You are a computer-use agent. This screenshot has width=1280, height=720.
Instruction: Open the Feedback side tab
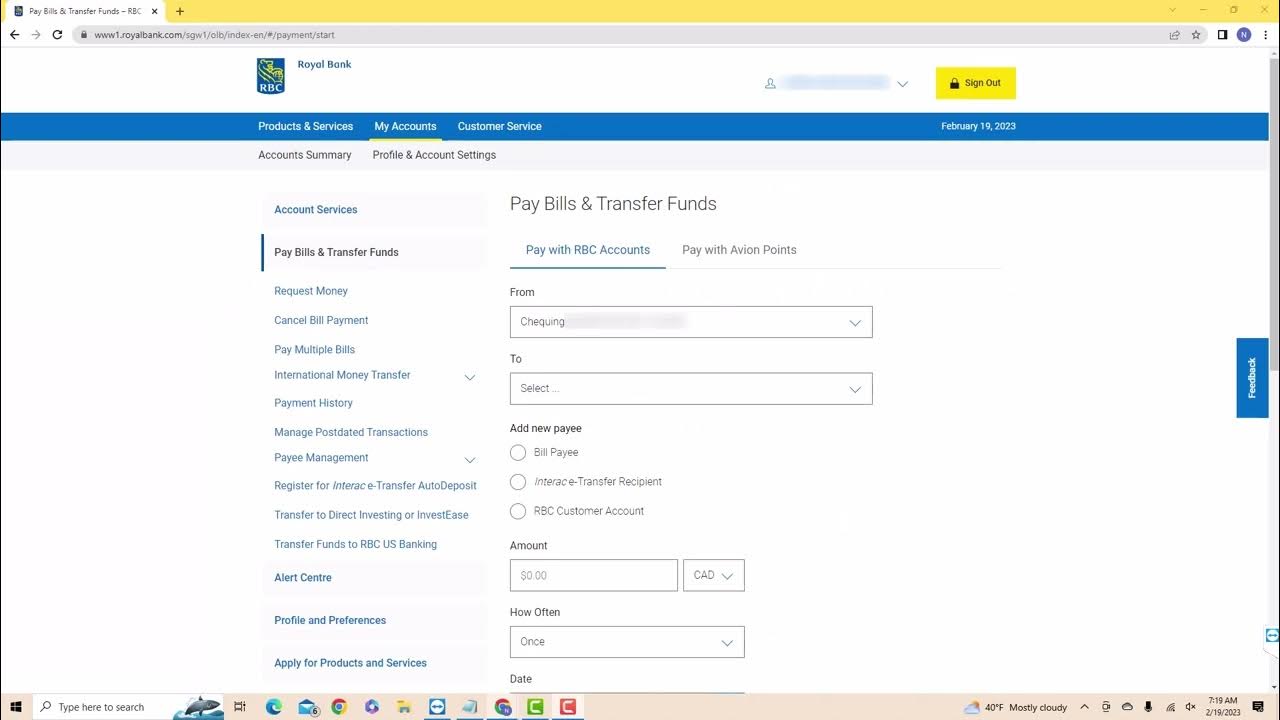click(x=1252, y=378)
